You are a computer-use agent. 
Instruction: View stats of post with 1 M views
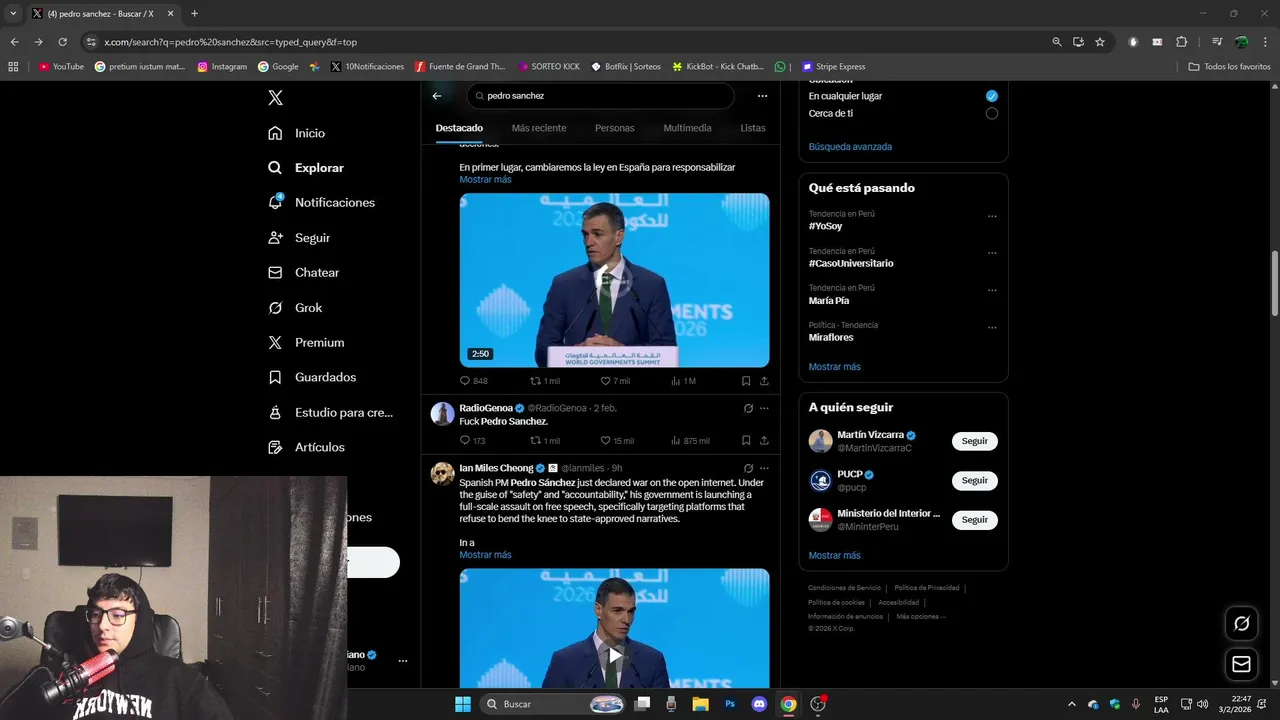click(683, 381)
